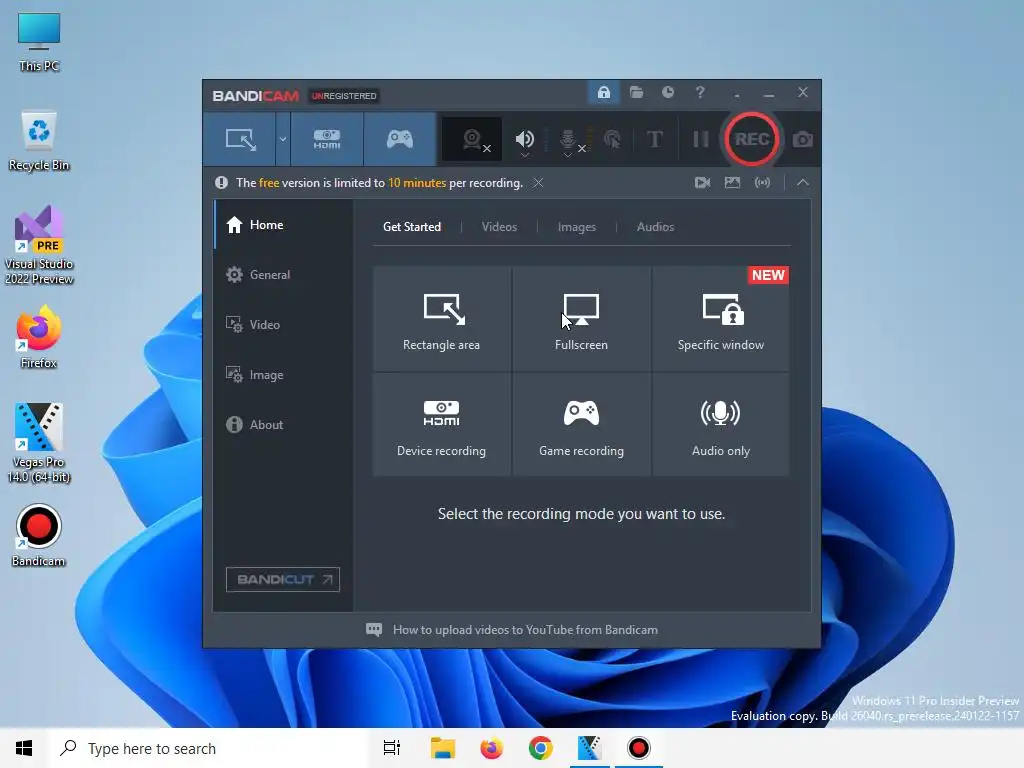Open Firefox from the taskbar
Screen dimensions: 1024x768
(x=491, y=748)
